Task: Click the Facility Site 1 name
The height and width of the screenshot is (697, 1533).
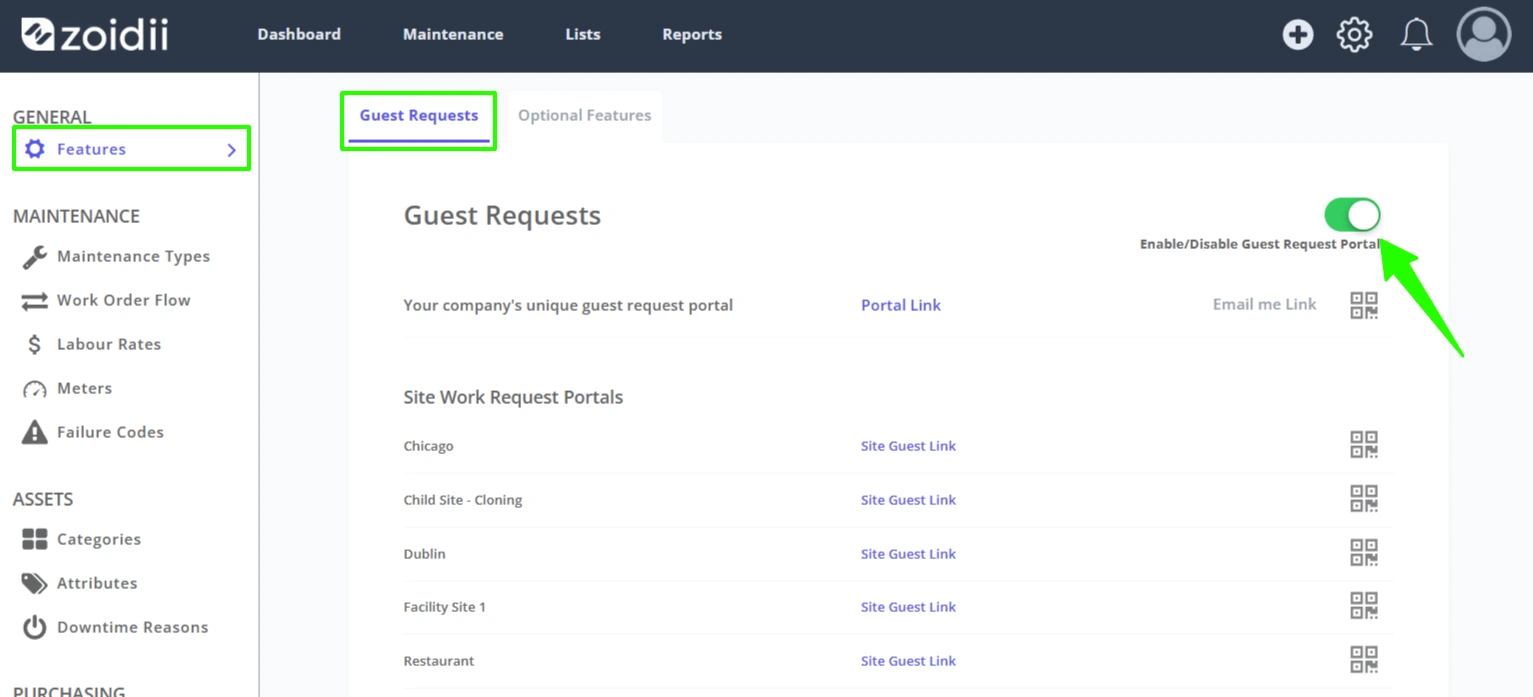Action: click(x=444, y=607)
